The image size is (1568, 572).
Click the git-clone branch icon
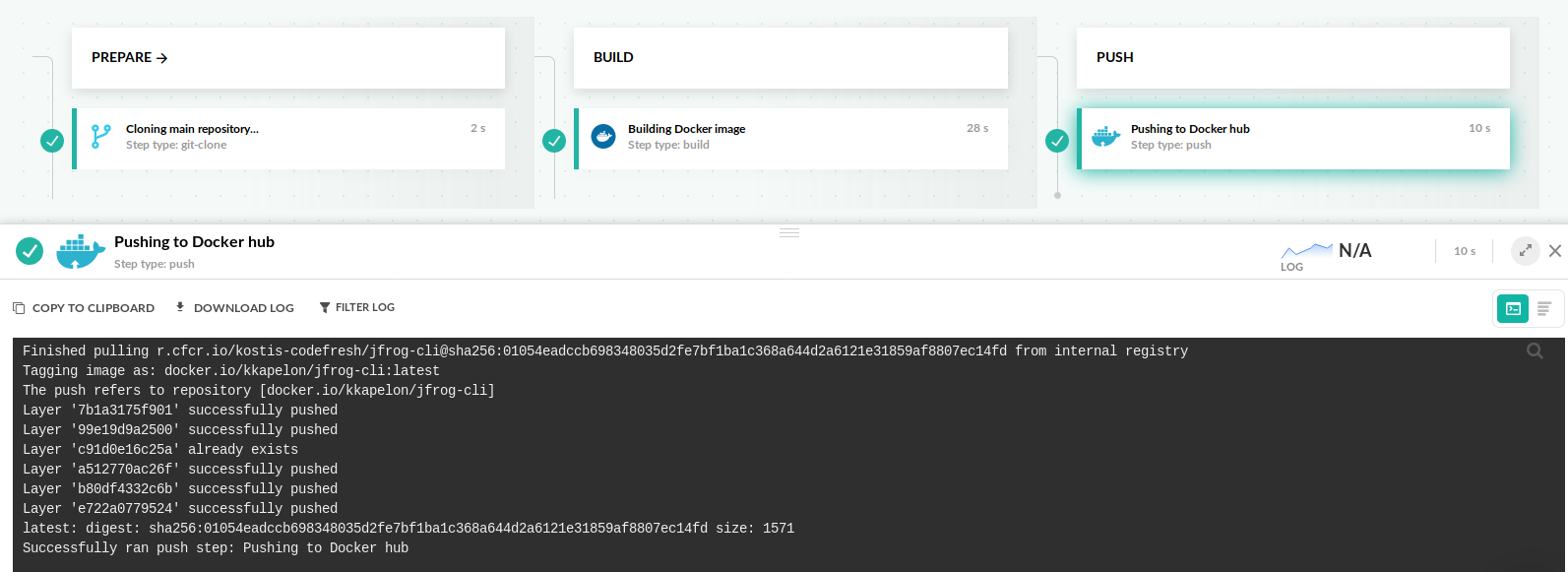coord(100,136)
